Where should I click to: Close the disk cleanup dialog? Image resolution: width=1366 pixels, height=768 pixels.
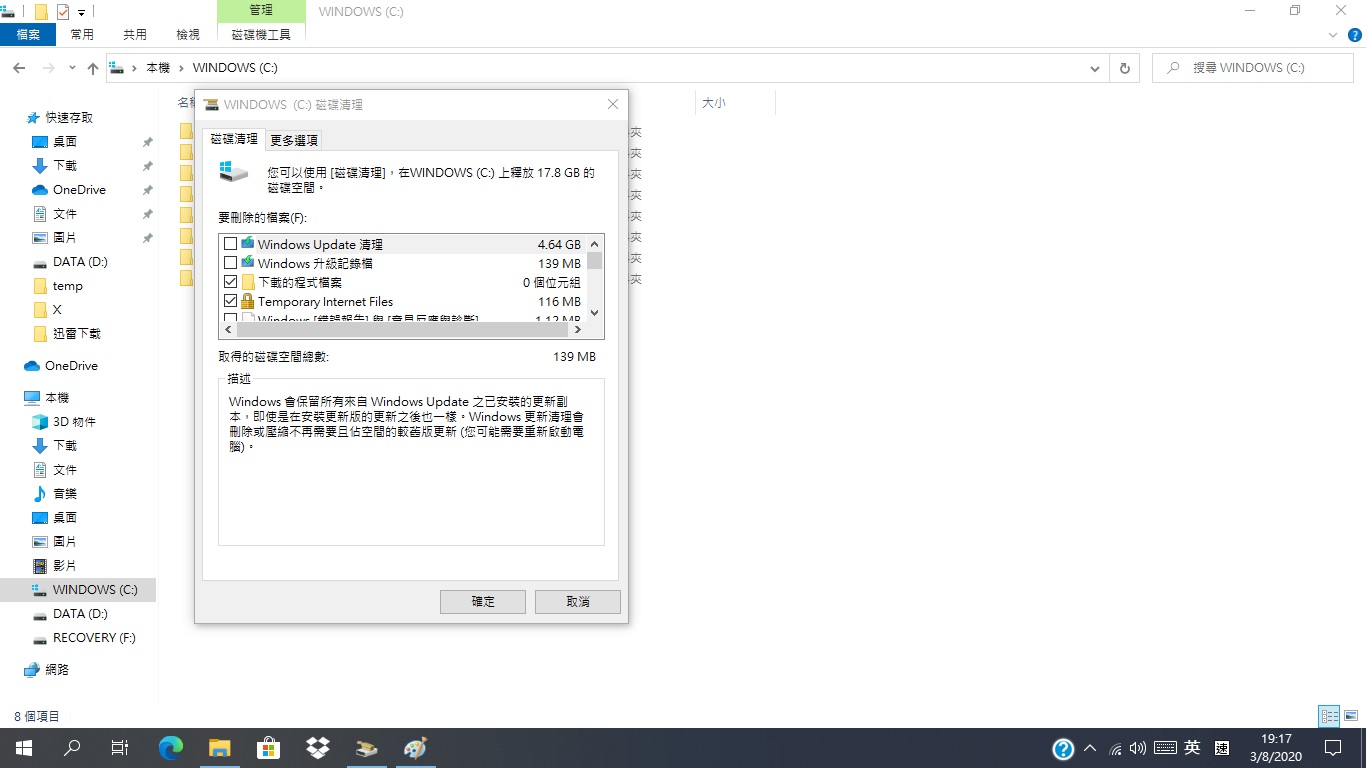(613, 104)
